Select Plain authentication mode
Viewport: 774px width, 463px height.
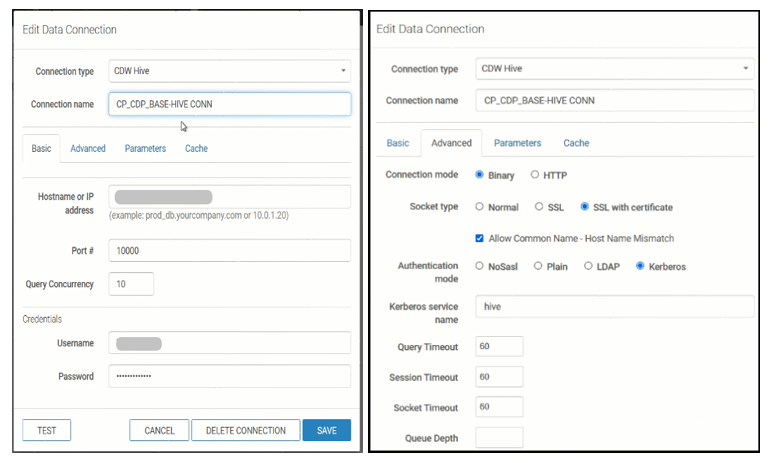coord(538,266)
